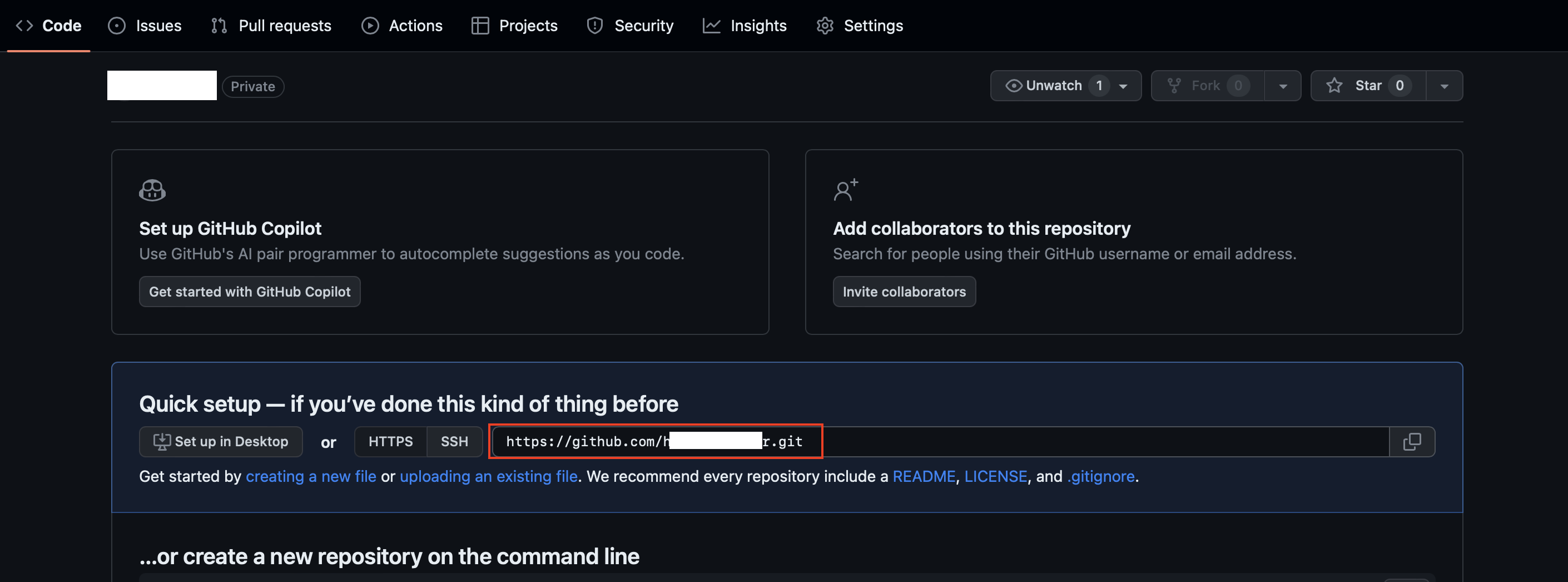Expand the Unwatch notifications caret

coord(1124,86)
